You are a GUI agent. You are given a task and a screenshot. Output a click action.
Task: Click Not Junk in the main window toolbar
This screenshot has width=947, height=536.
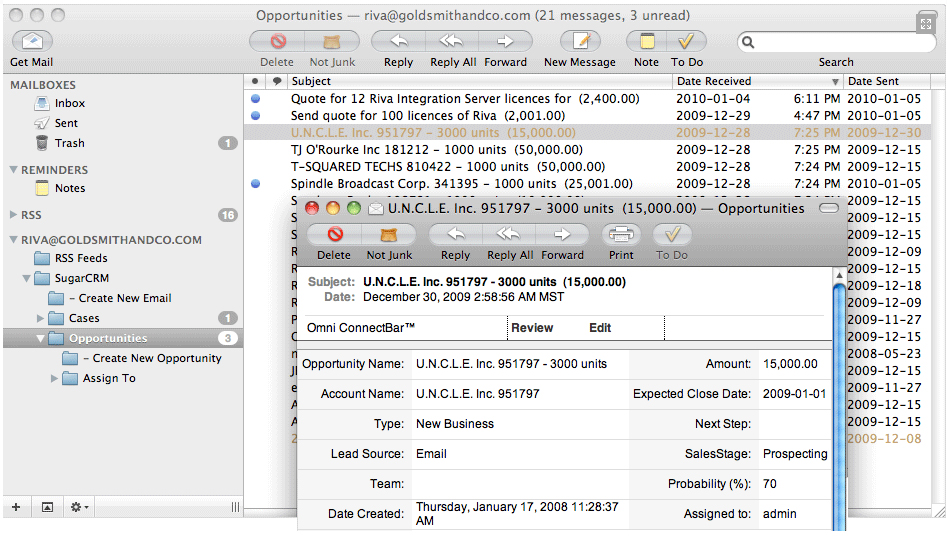point(332,41)
